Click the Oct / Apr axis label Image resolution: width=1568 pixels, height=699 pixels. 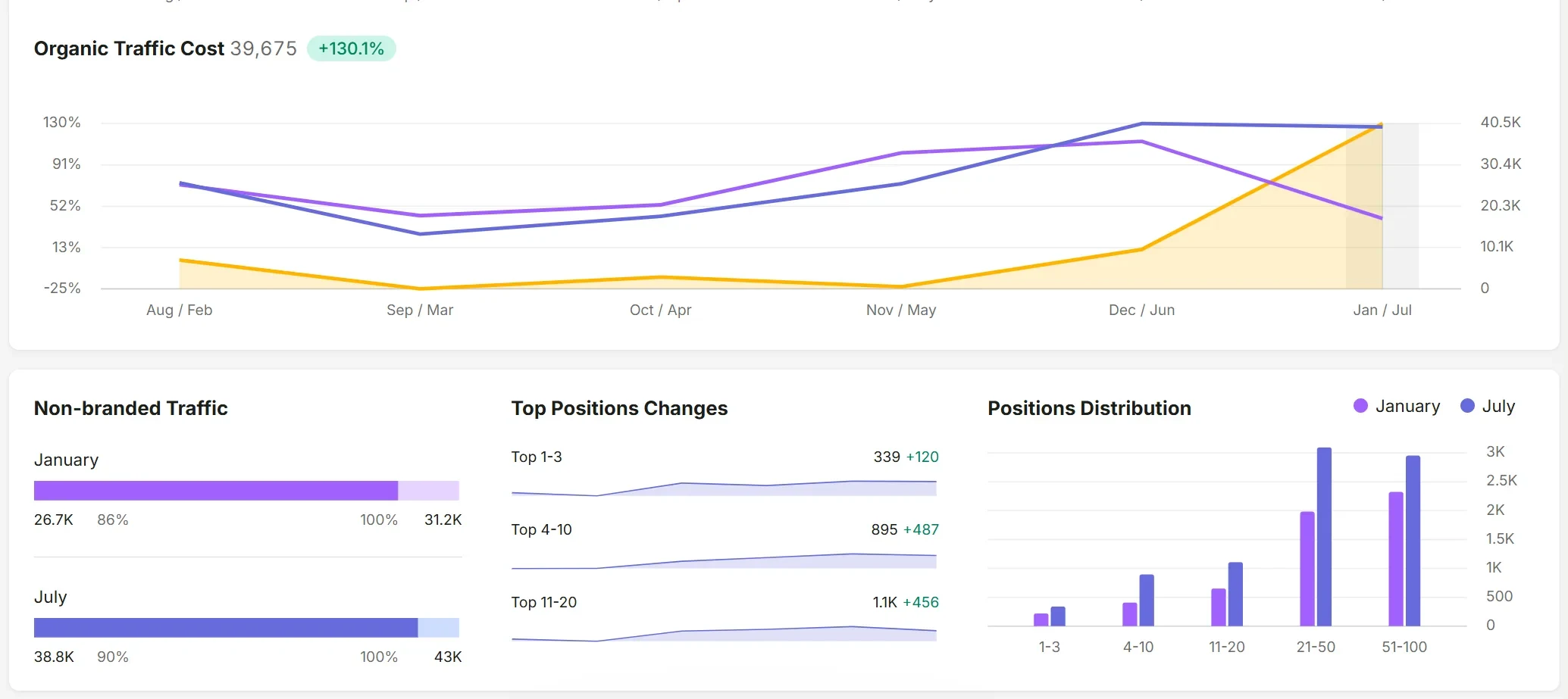[x=660, y=310]
